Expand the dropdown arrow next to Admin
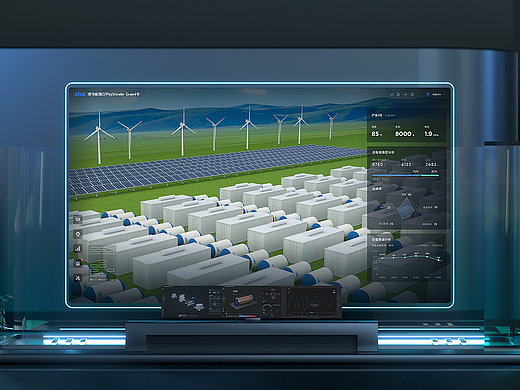Viewport: 520px width, 390px height. [x=444, y=95]
